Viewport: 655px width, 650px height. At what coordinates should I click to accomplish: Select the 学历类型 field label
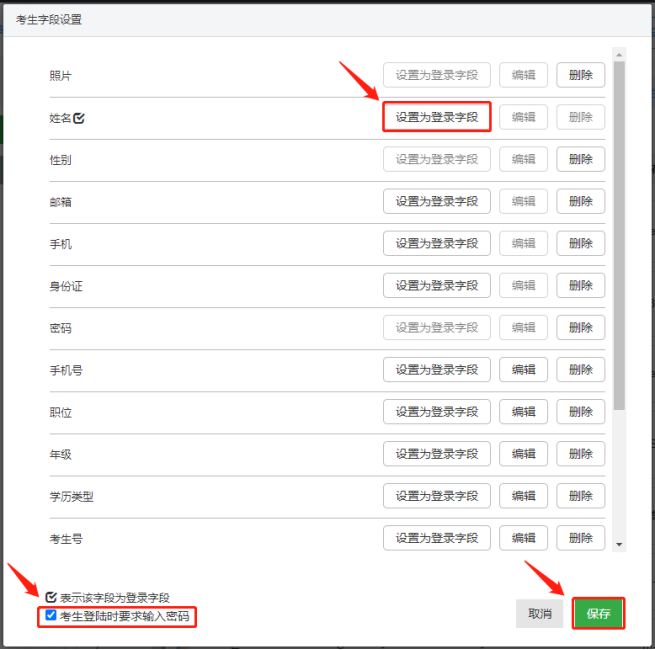click(71, 497)
